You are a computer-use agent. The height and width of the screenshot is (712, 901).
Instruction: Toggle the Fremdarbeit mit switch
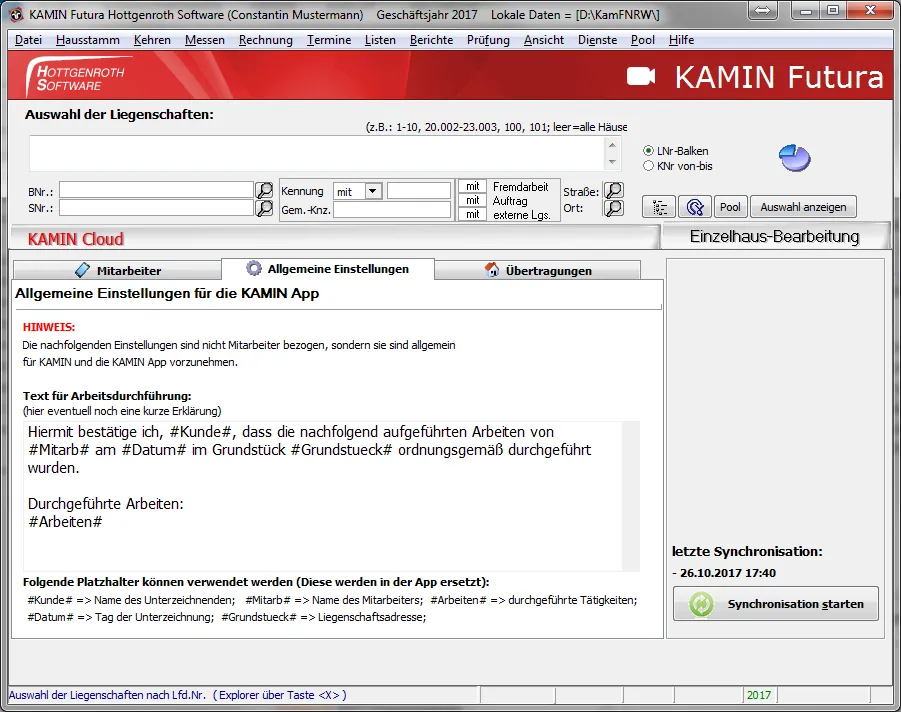(472, 187)
